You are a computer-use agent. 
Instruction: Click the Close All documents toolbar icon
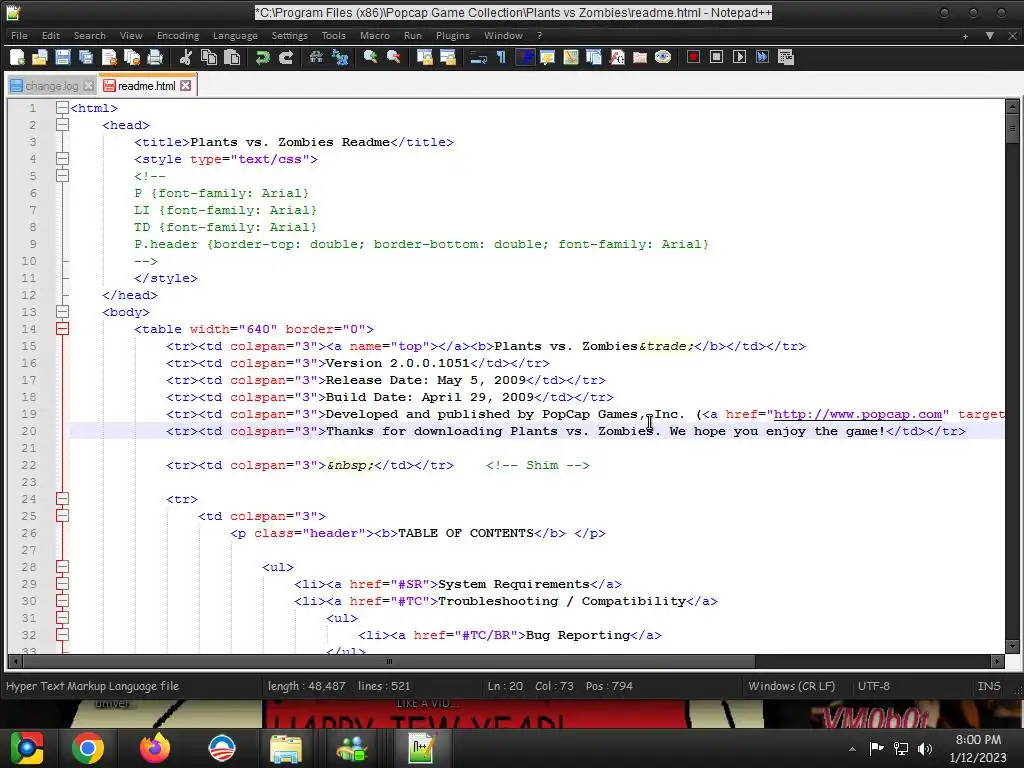[132, 57]
